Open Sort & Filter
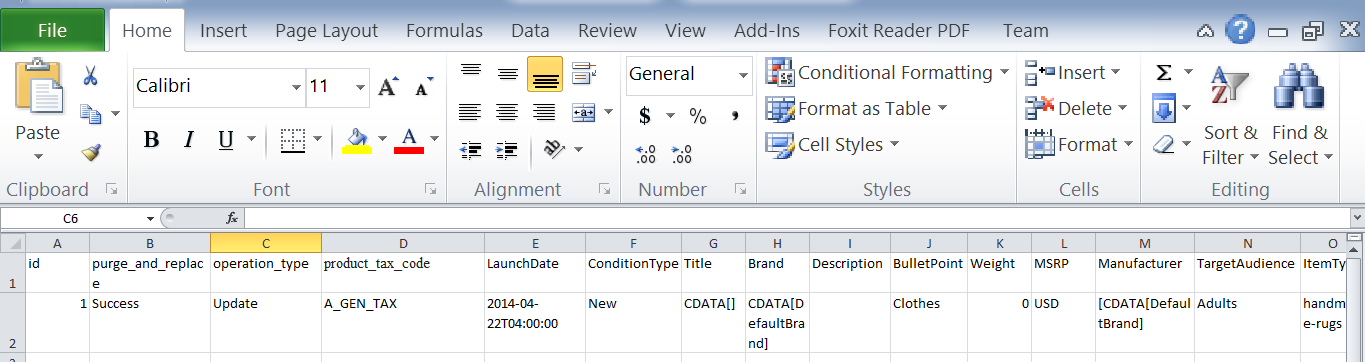 pyautogui.click(x=1229, y=115)
